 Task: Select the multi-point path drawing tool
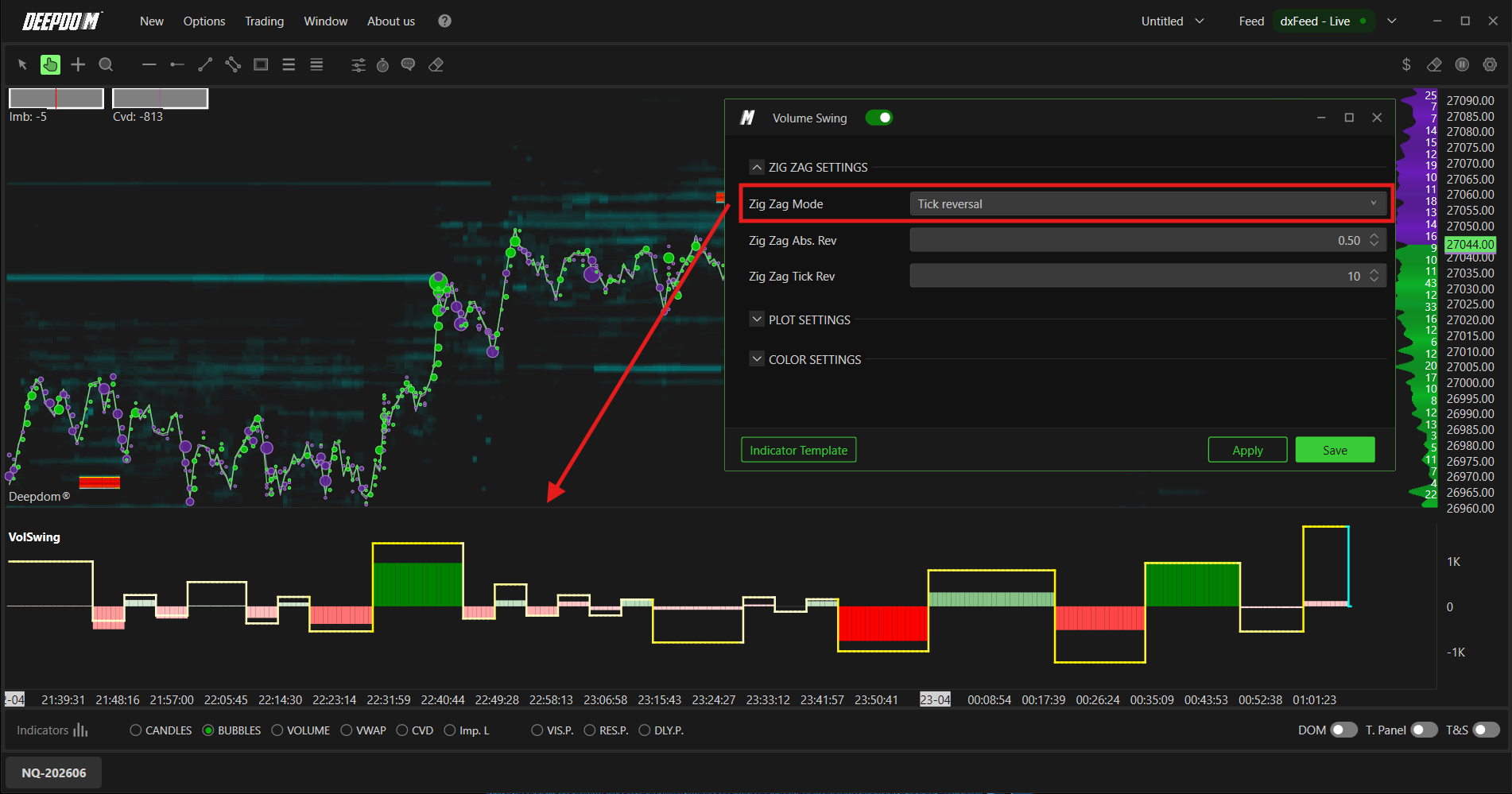pyautogui.click(x=233, y=64)
